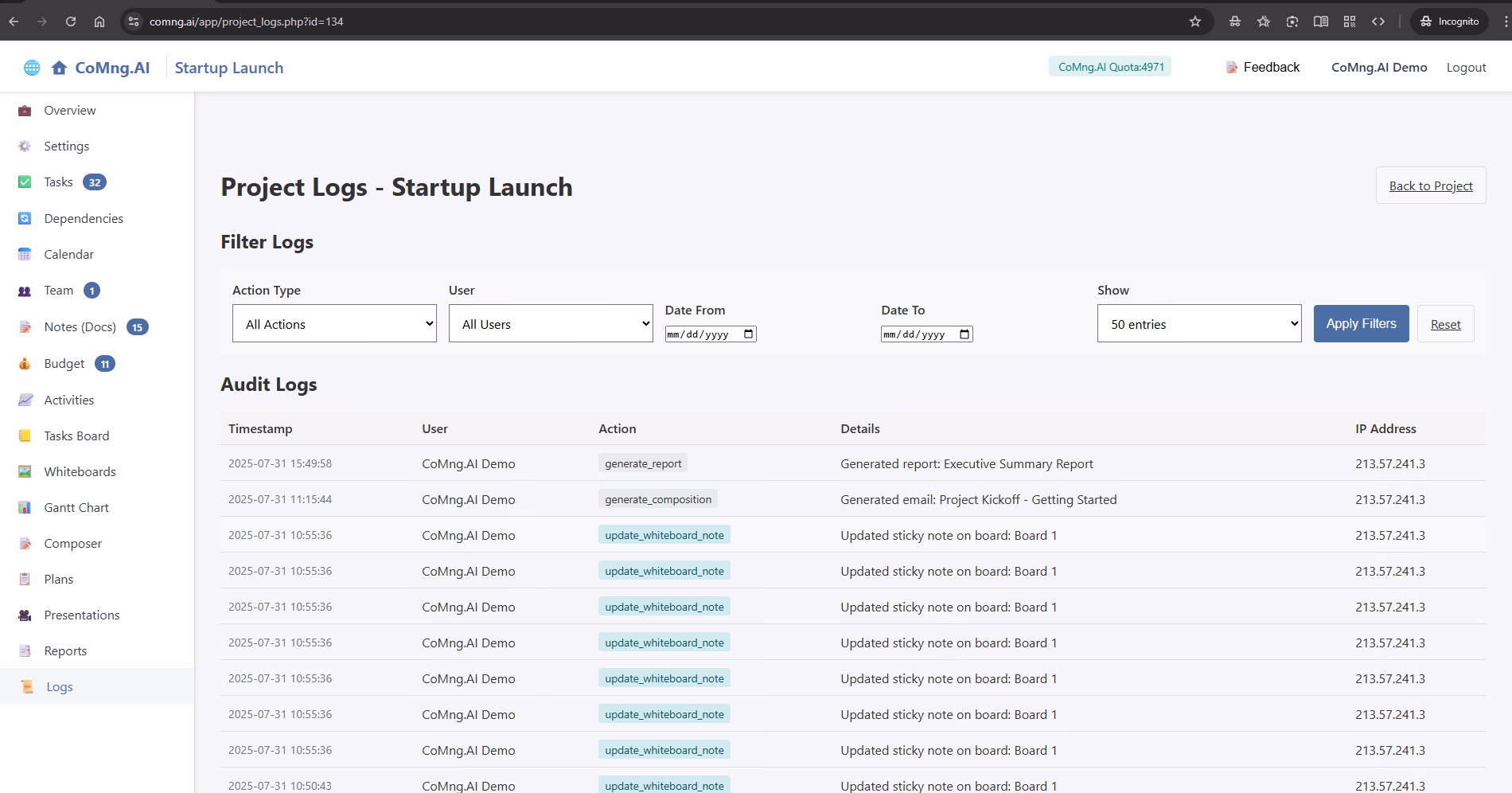This screenshot has width=1512, height=793.
Task: Click the Date From input field
Action: [711, 334]
